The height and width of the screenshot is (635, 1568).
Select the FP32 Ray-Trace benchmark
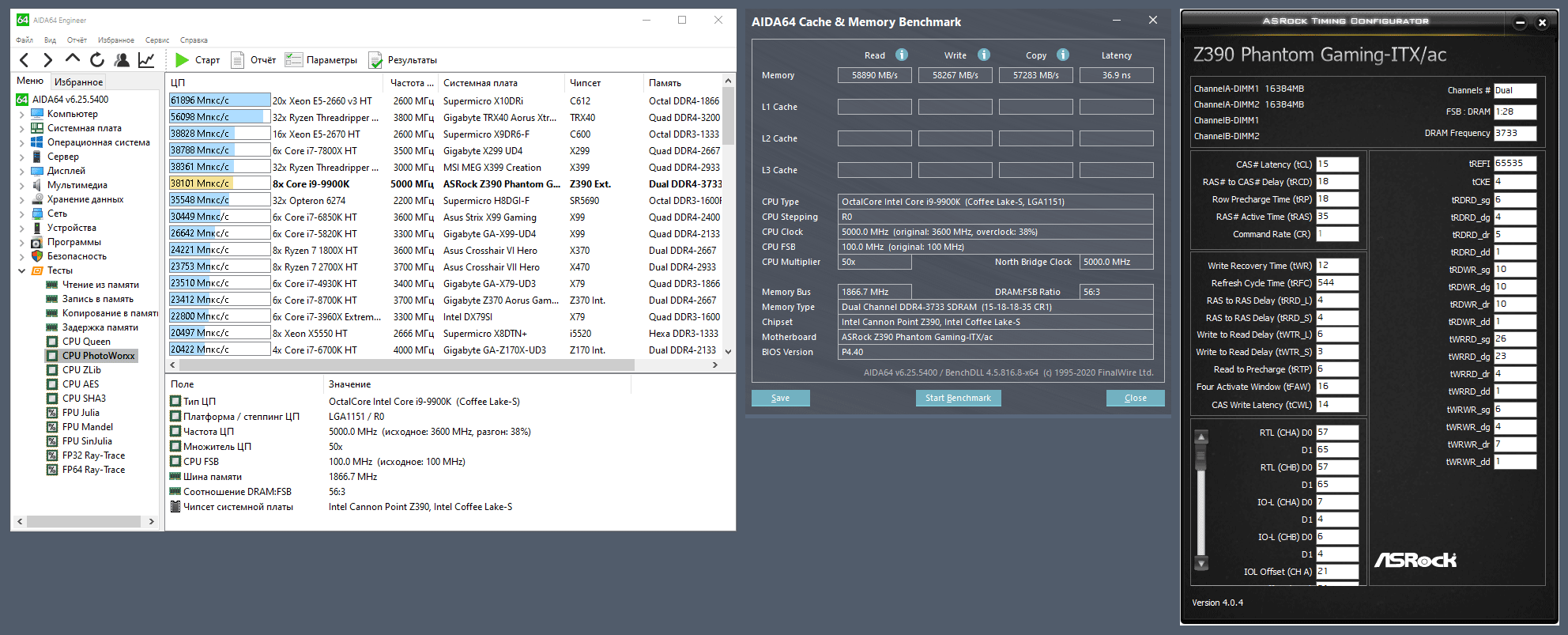(x=93, y=455)
